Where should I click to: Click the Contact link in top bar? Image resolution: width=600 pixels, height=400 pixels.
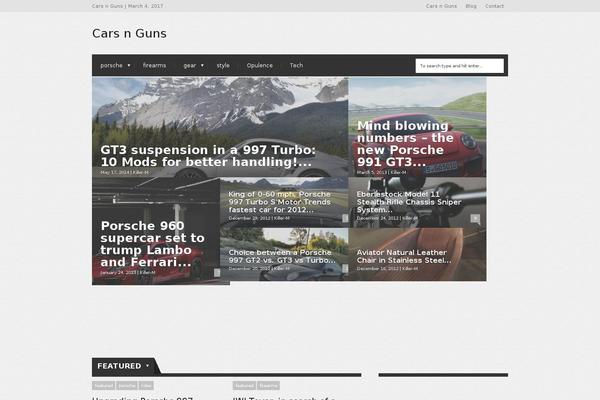pos(494,6)
